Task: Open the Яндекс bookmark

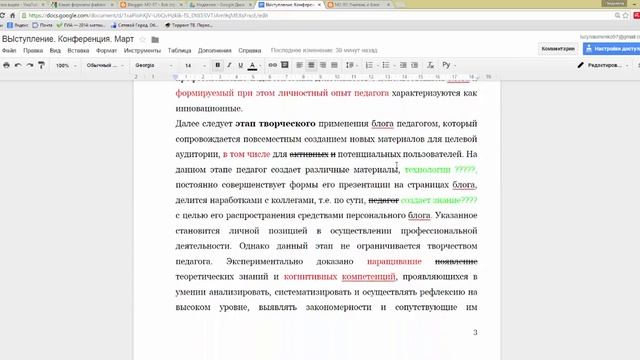Action: pos(18,25)
